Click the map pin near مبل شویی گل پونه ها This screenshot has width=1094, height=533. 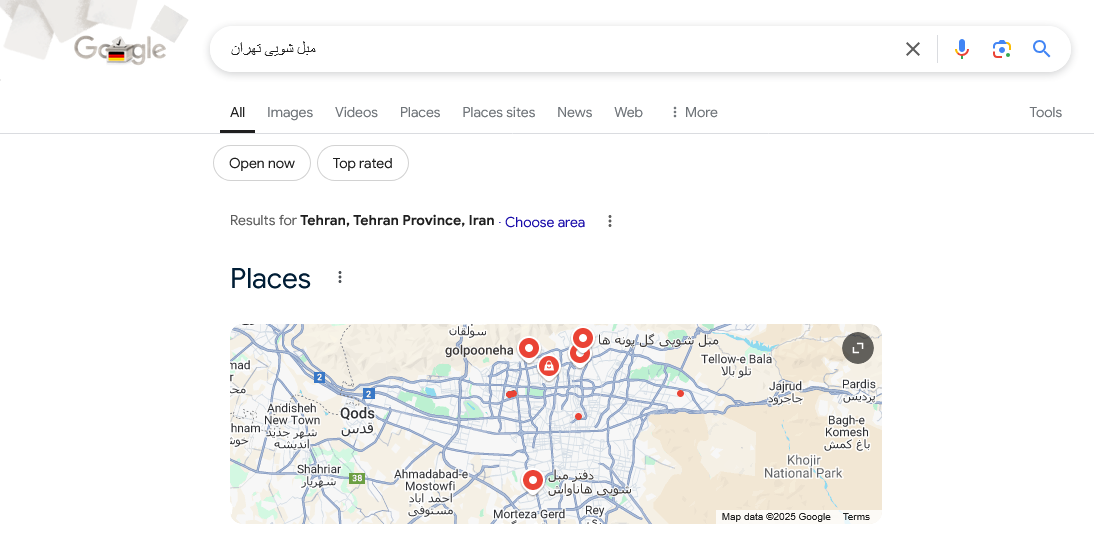[583, 338]
